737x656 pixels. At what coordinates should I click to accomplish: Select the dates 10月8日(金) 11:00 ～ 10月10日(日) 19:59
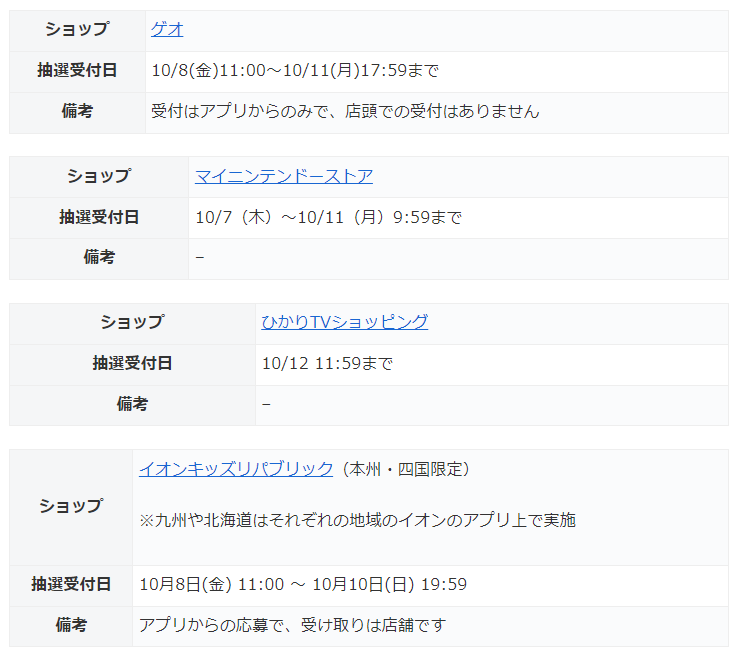[303, 584]
